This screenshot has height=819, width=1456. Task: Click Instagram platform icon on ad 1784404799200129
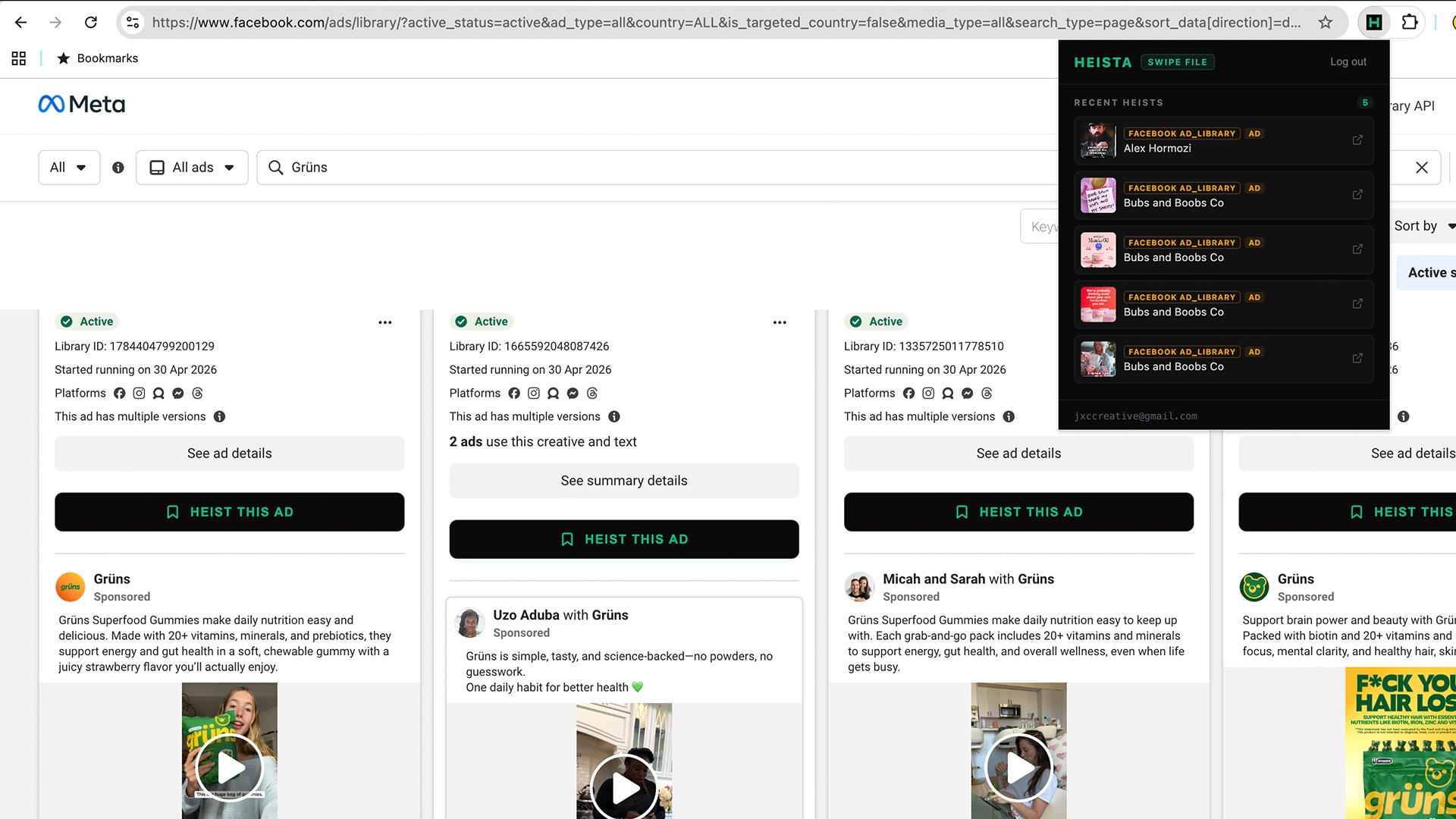139,393
